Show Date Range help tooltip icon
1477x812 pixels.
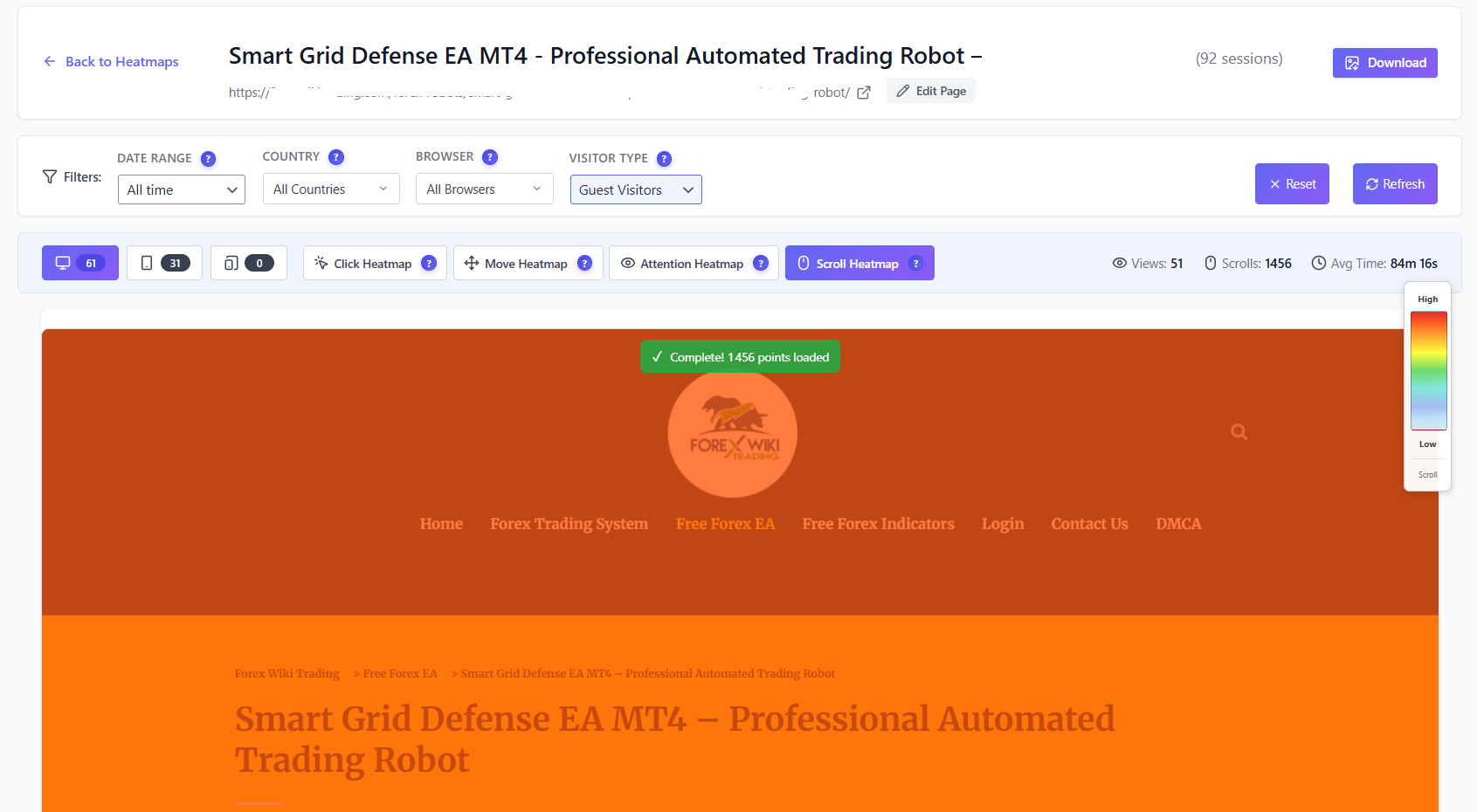click(x=208, y=159)
